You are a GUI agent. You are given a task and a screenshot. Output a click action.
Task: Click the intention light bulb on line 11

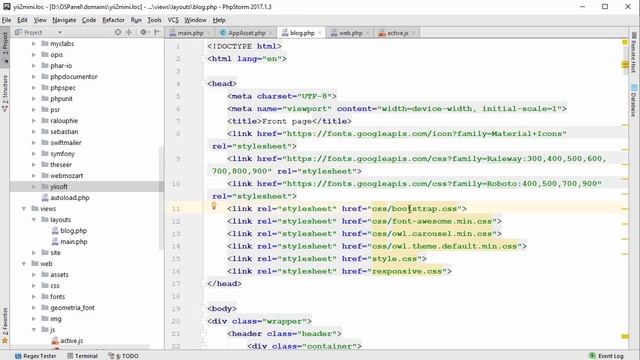coord(213,206)
